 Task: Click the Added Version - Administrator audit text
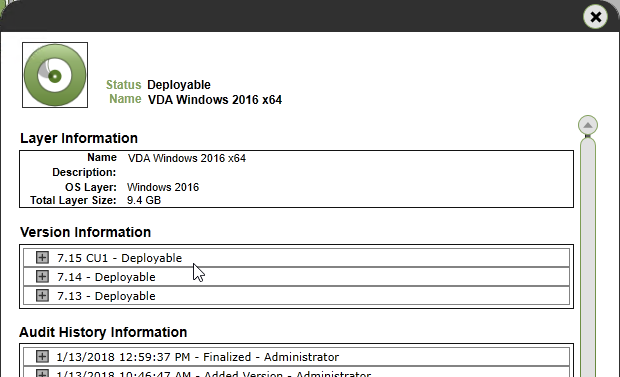coord(287,373)
